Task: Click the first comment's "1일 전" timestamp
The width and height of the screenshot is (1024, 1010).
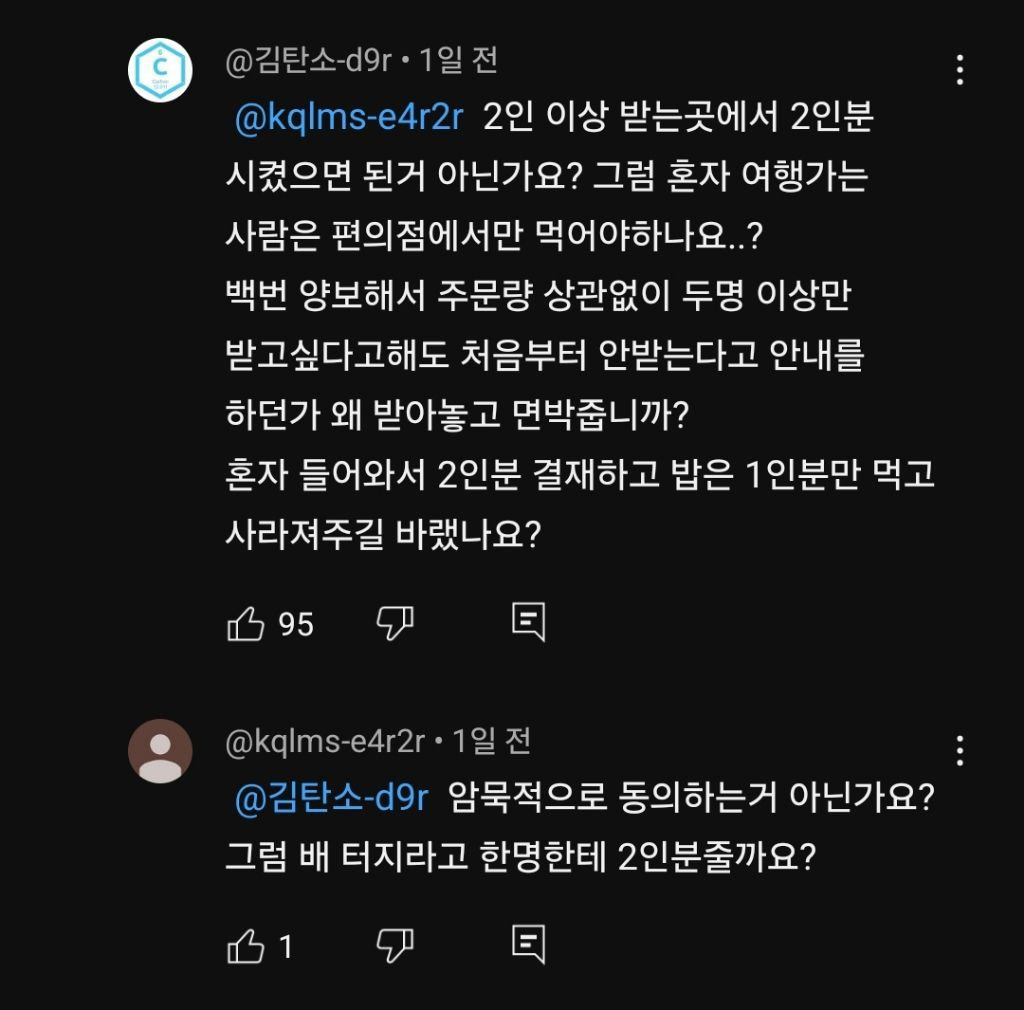Action: coord(457,62)
